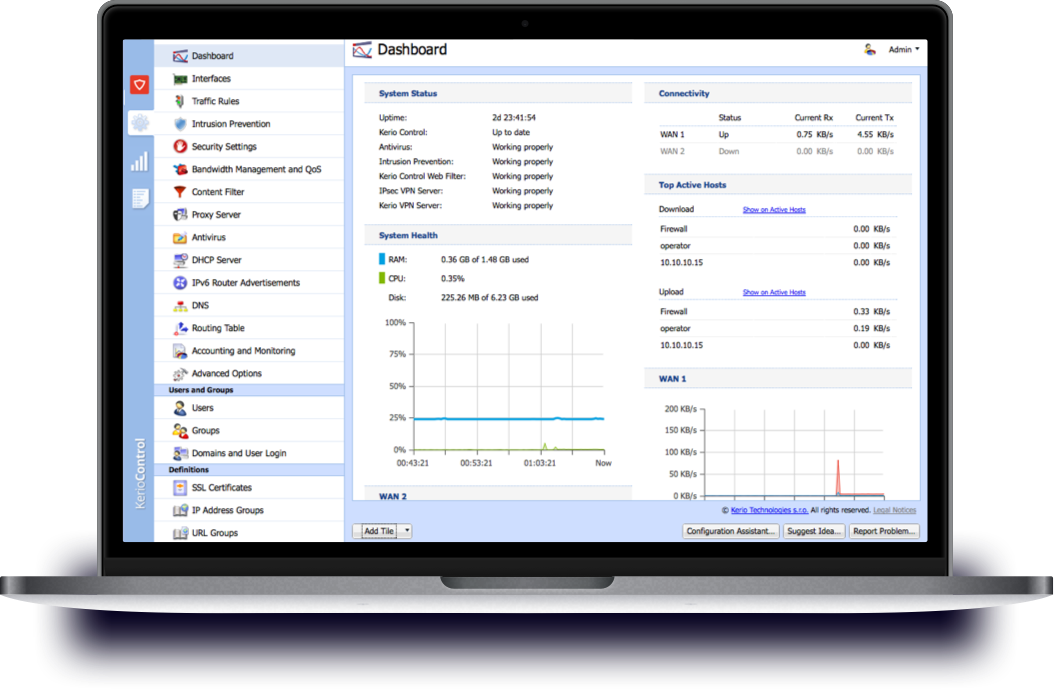Click the logs document icon in left strip
This screenshot has height=690, width=1054.
[x=139, y=198]
